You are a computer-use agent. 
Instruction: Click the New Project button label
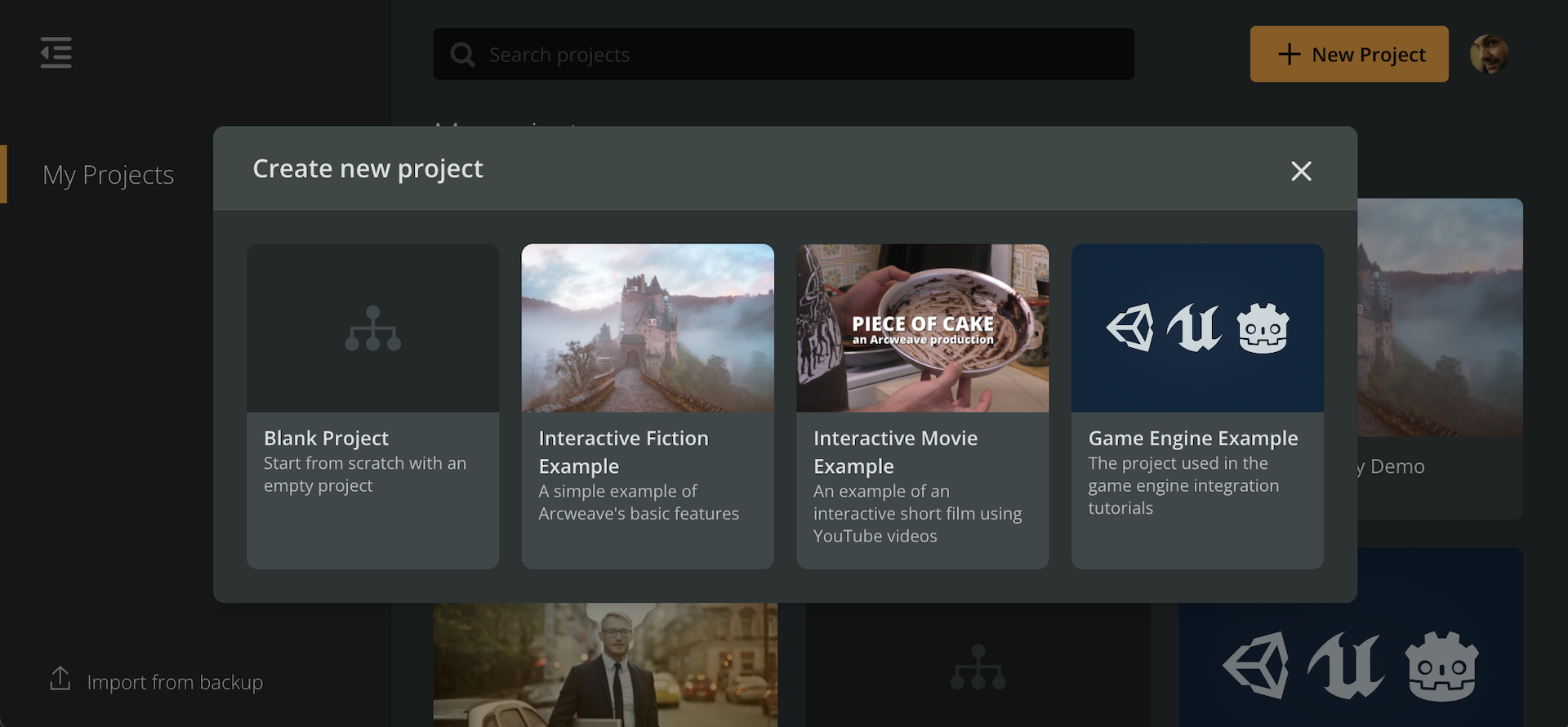[x=1368, y=55]
